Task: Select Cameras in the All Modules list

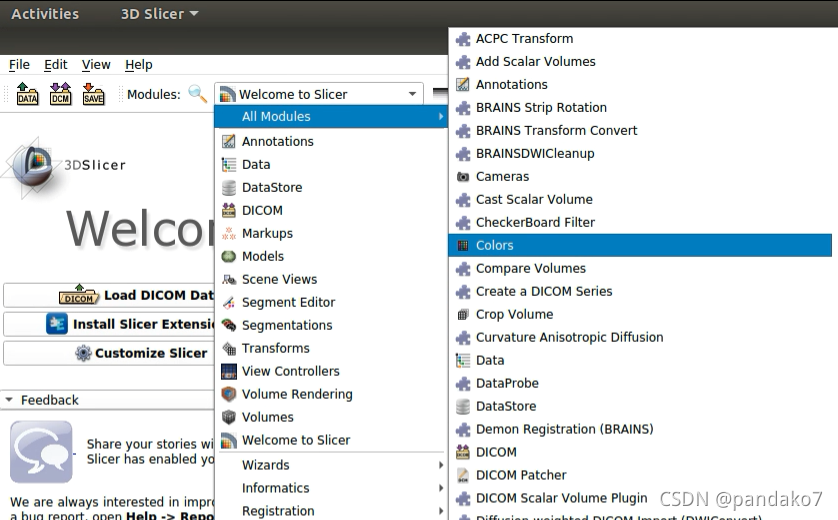Action: coord(640,176)
